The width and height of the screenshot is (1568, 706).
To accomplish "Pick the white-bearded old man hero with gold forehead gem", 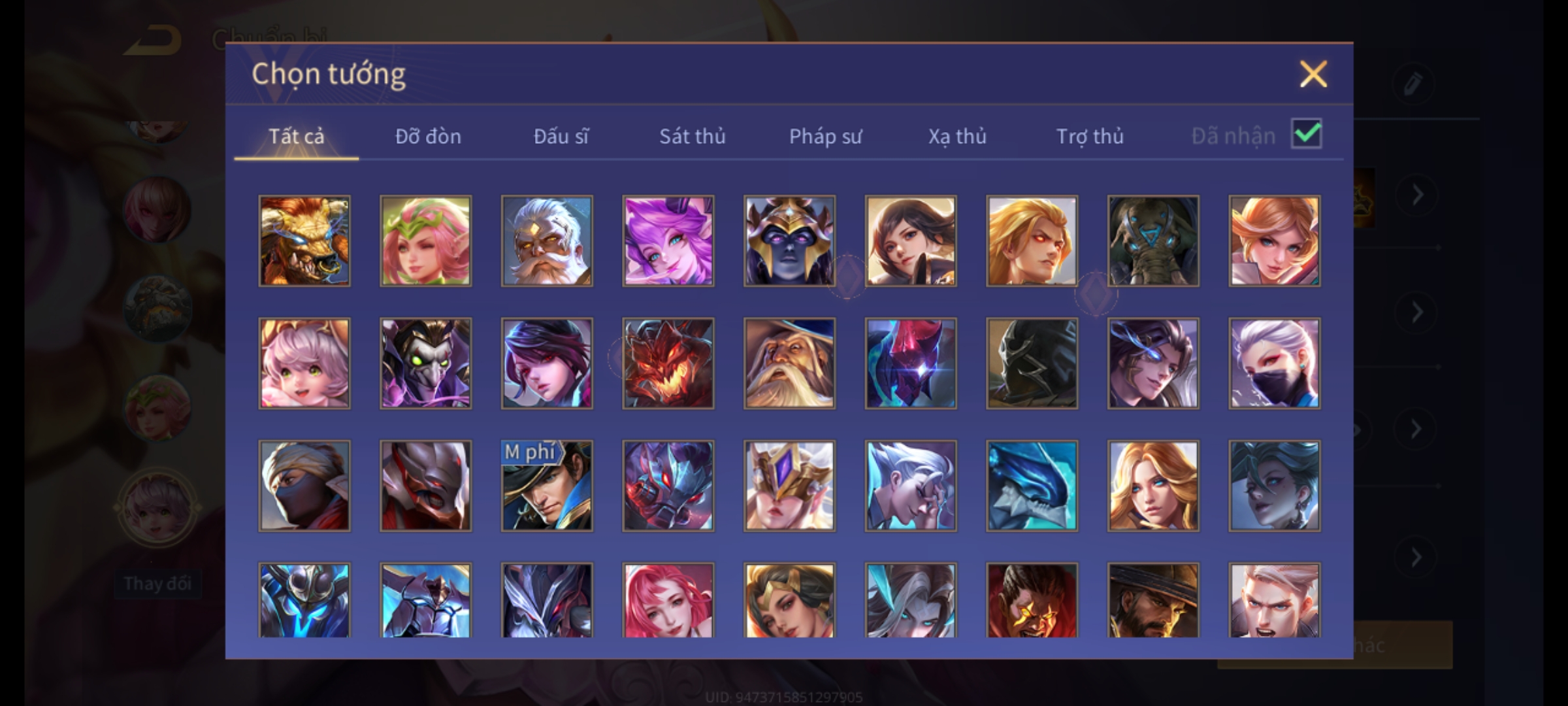I will 547,241.
